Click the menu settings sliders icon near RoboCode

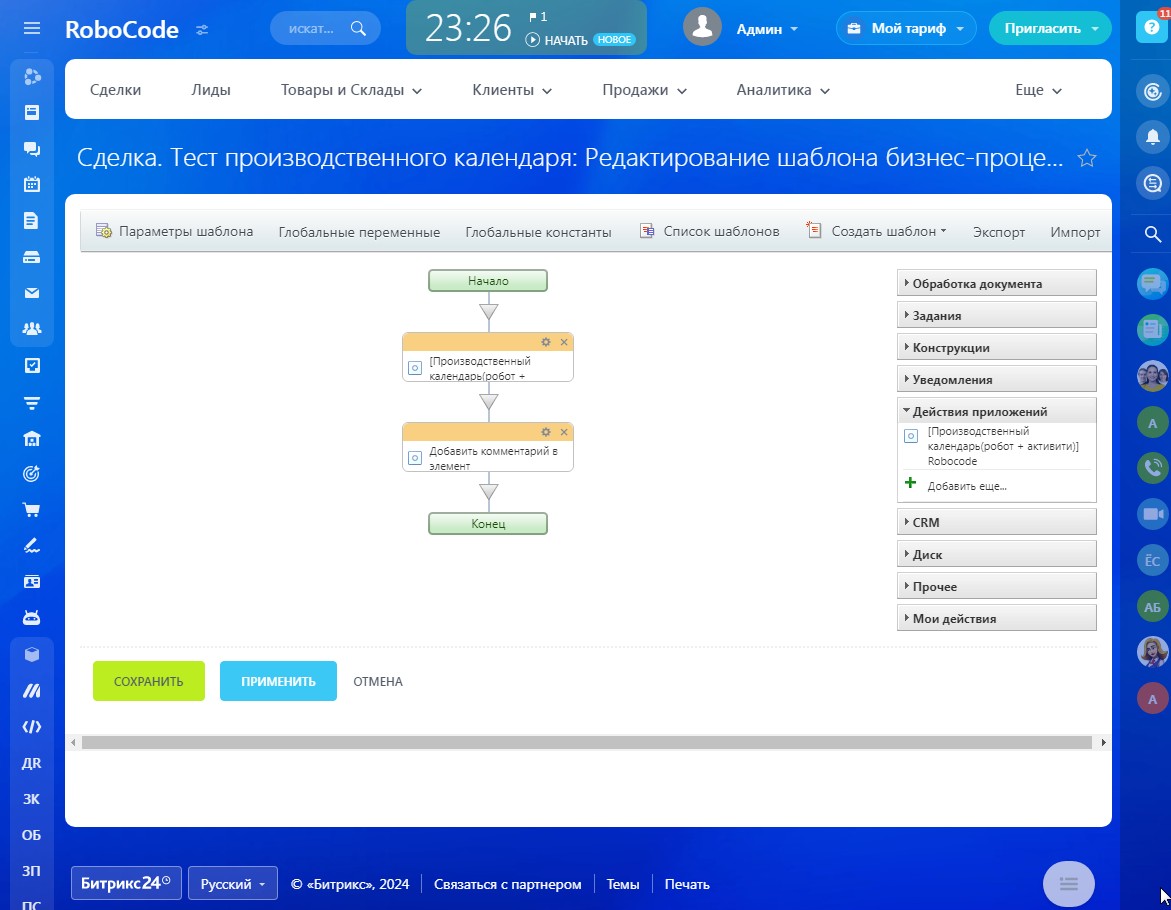click(x=202, y=30)
